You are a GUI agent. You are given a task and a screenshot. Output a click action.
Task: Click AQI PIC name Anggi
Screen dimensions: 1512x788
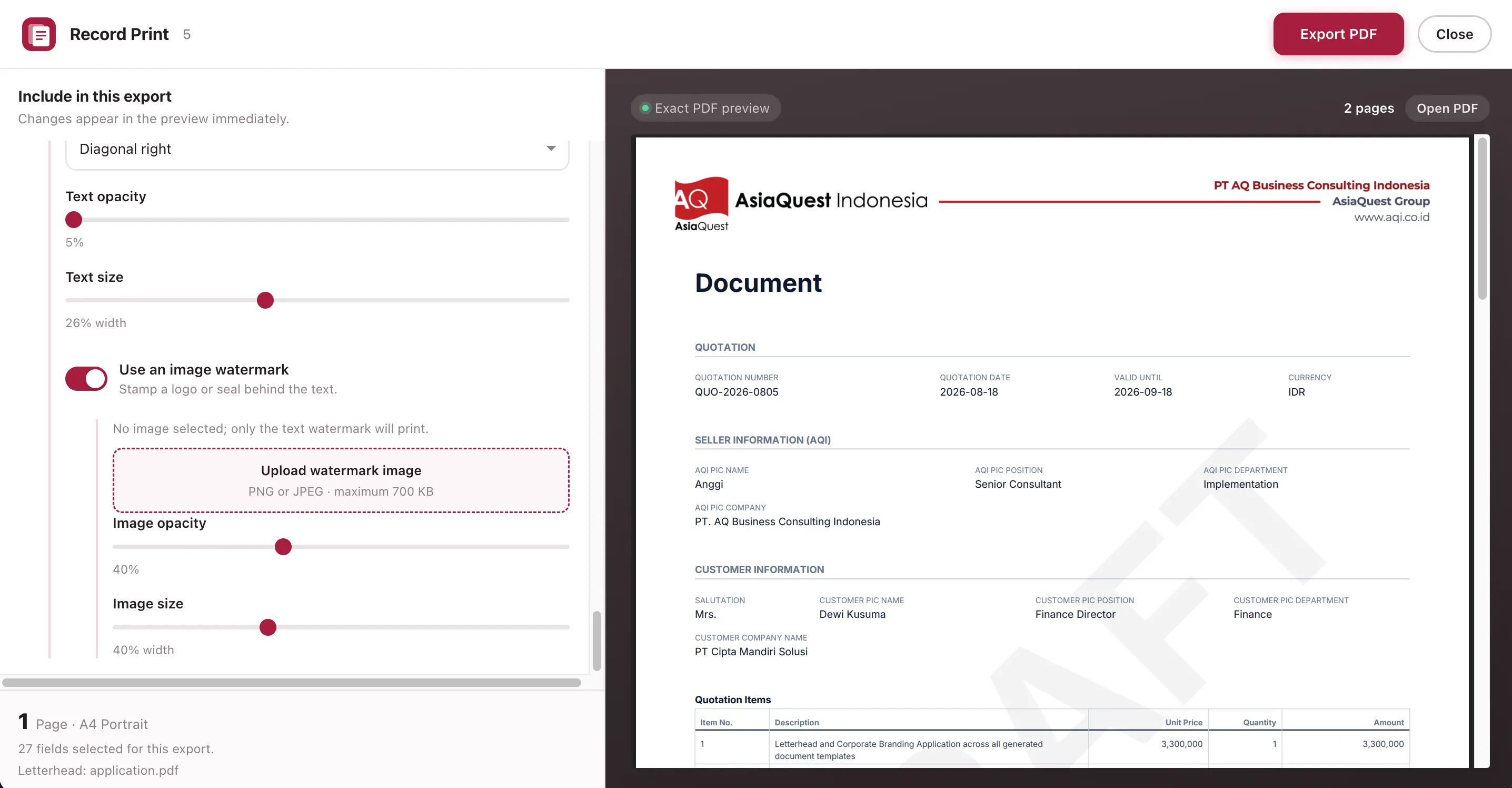click(x=709, y=485)
